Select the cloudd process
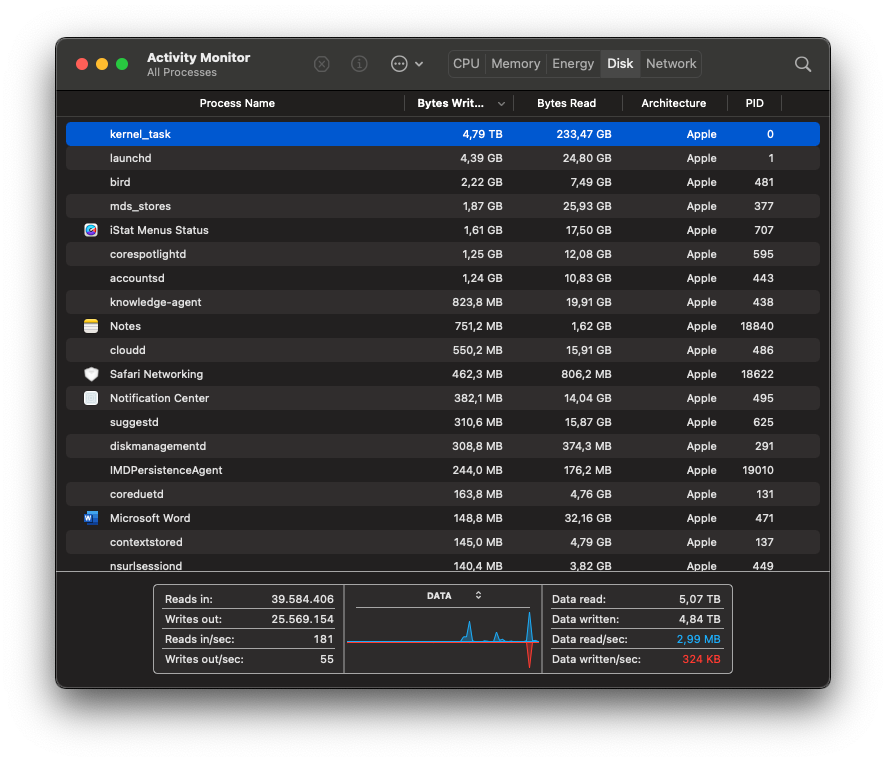 [x=443, y=350]
